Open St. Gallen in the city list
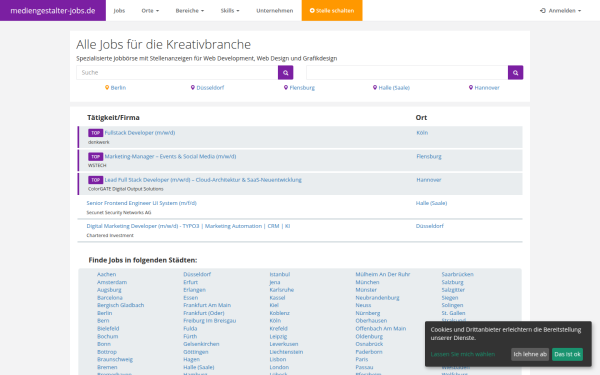600x375 pixels. [x=453, y=313]
